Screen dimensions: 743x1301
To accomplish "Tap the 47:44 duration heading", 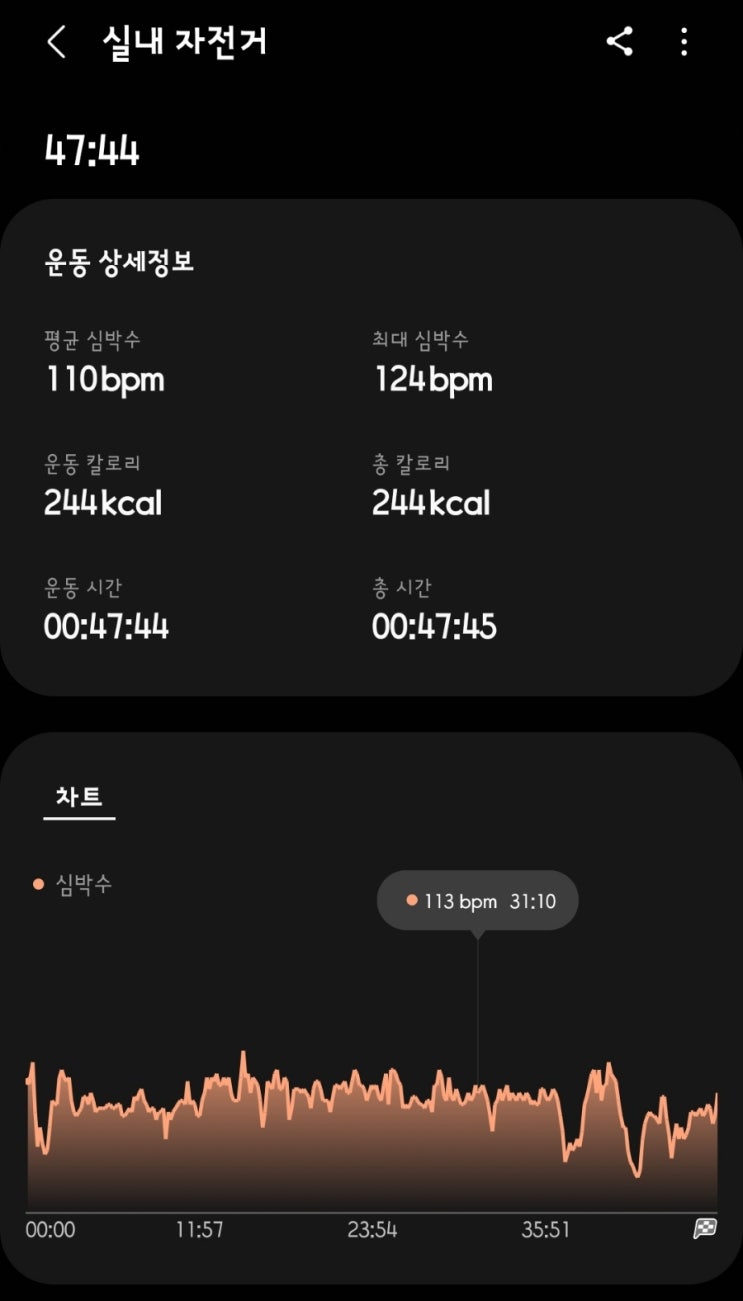I will [x=92, y=151].
